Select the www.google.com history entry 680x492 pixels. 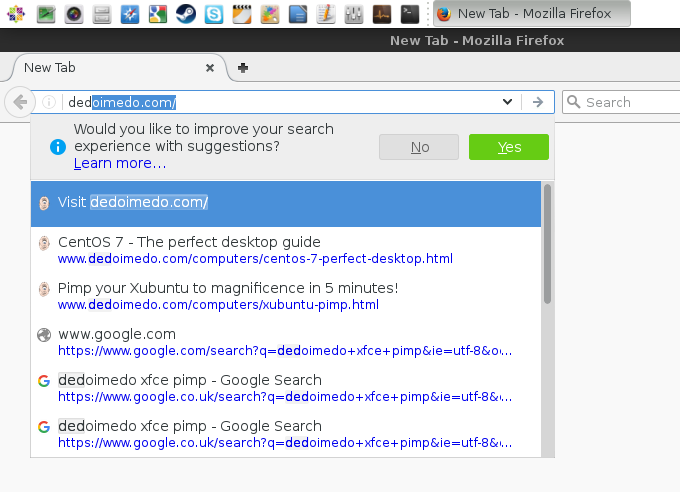click(x=286, y=342)
